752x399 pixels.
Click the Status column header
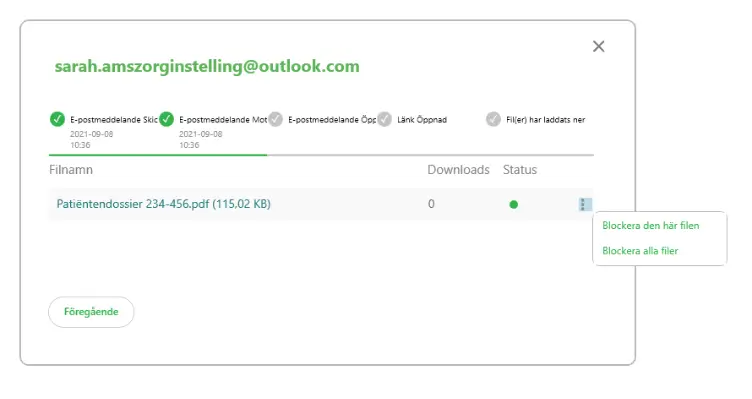(x=520, y=170)
